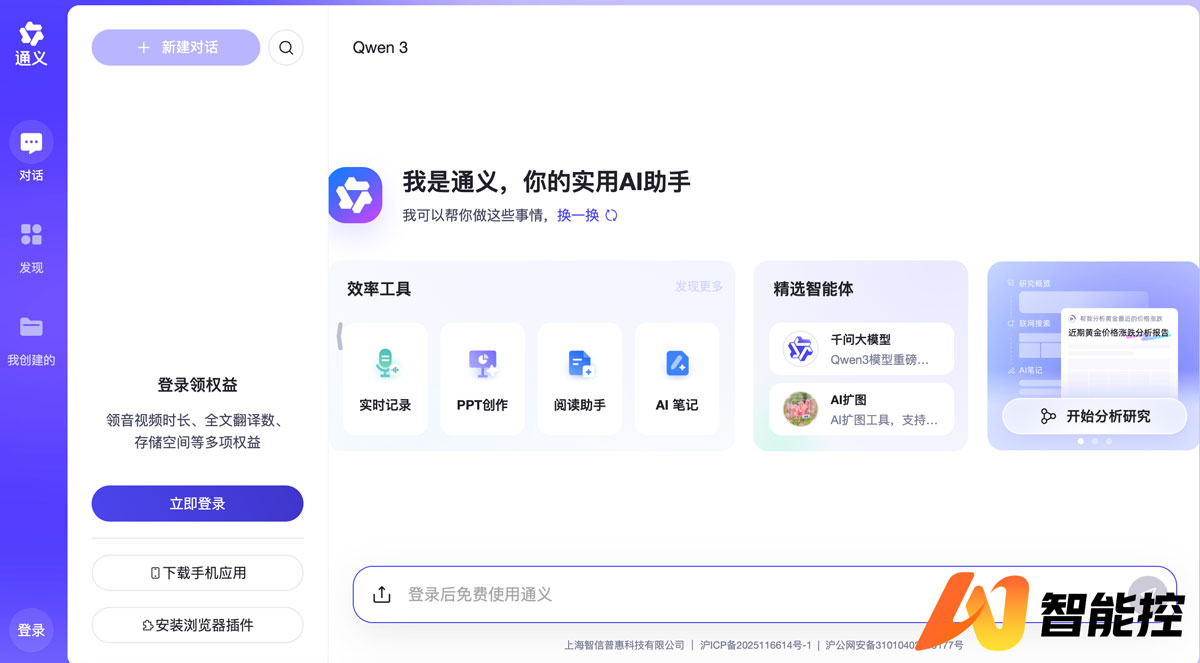Open the AI扩图 agent
The height and width of the screenshot is (663, 1200).
[861, 409]
